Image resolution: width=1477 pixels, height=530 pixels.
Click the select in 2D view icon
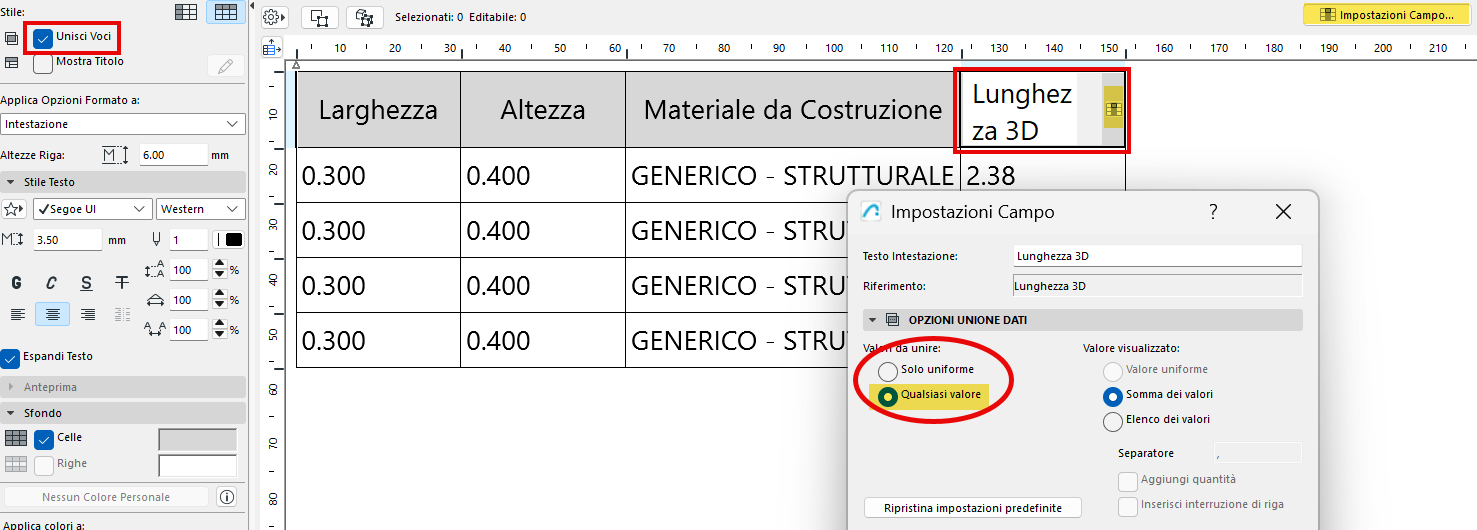pyautogui.click(x=319, y=17)
